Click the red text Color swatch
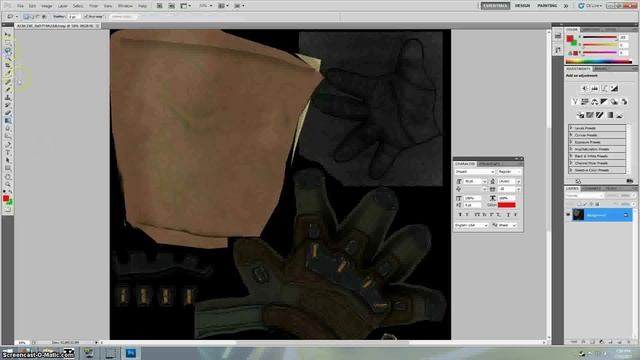The image size is (640, 360). [x=507, y=205]
